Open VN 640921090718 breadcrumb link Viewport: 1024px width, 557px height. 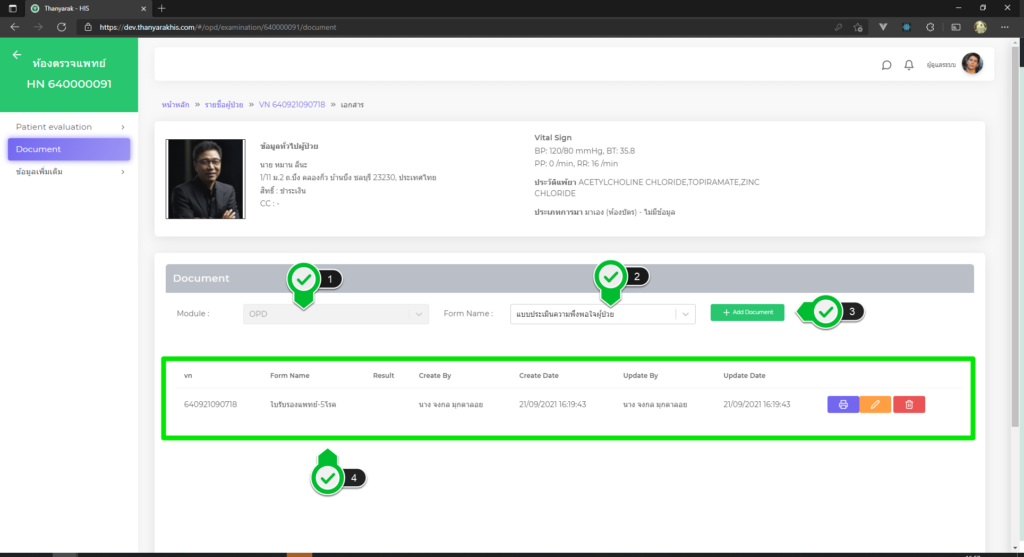[291, 104]
